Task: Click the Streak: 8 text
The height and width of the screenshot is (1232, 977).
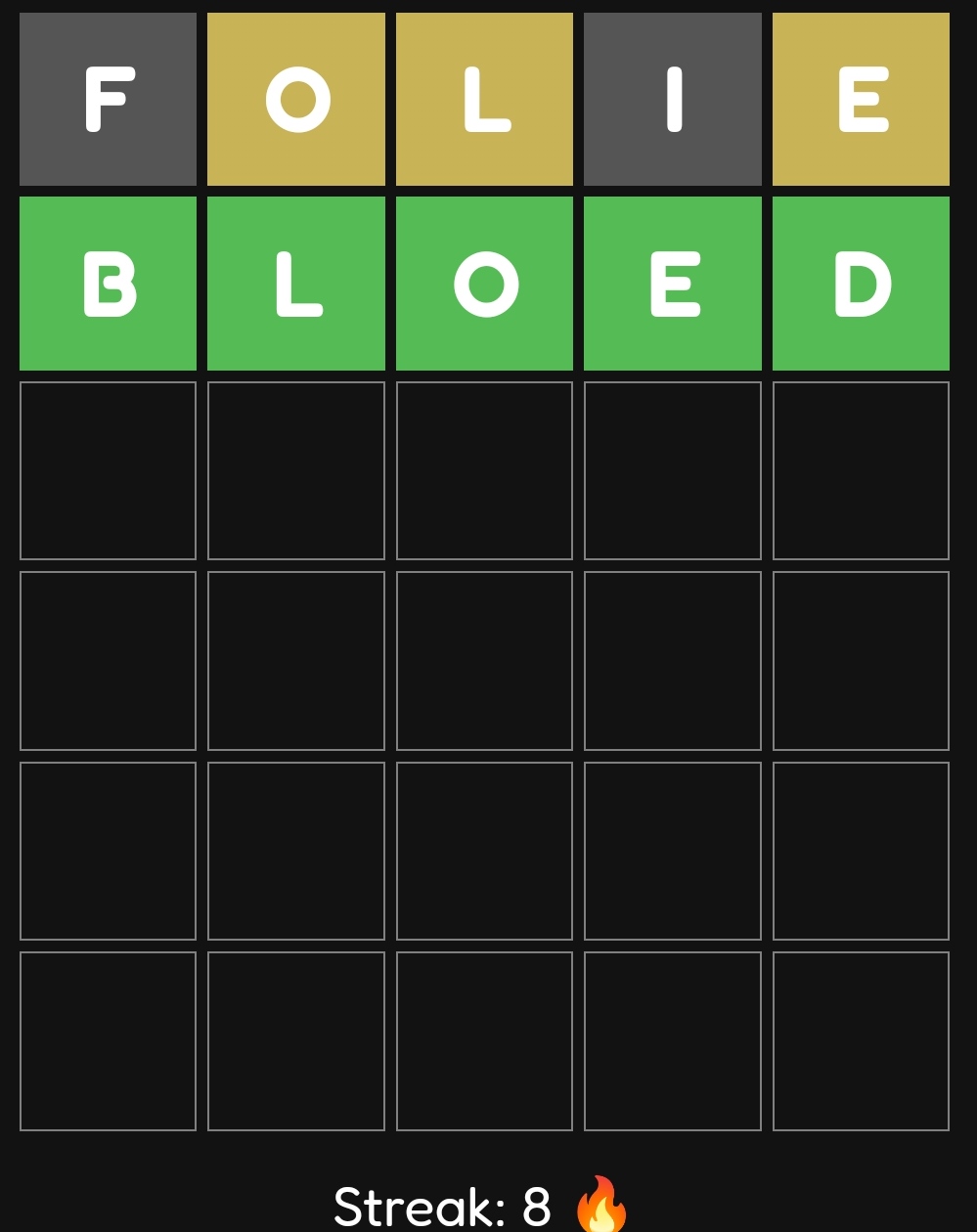Action: [x=442, y=1207]
